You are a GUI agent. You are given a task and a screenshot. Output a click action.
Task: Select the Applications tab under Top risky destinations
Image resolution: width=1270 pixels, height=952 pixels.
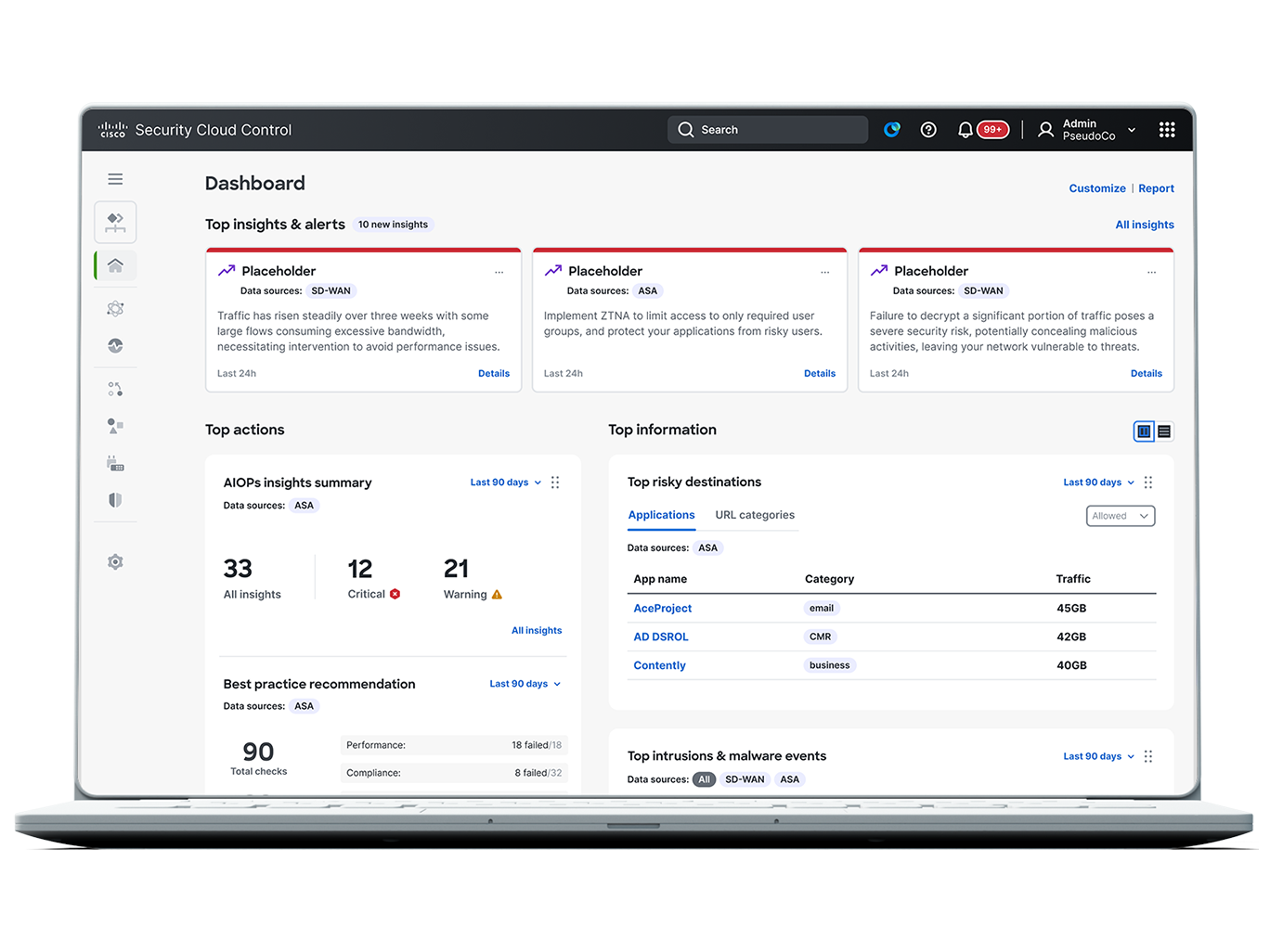point(661,515)
